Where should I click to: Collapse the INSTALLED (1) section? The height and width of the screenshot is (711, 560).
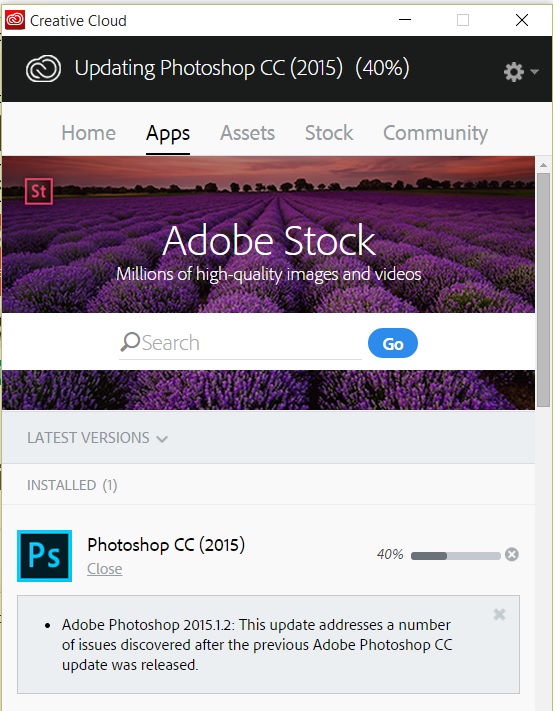click(x=72, y=485)
